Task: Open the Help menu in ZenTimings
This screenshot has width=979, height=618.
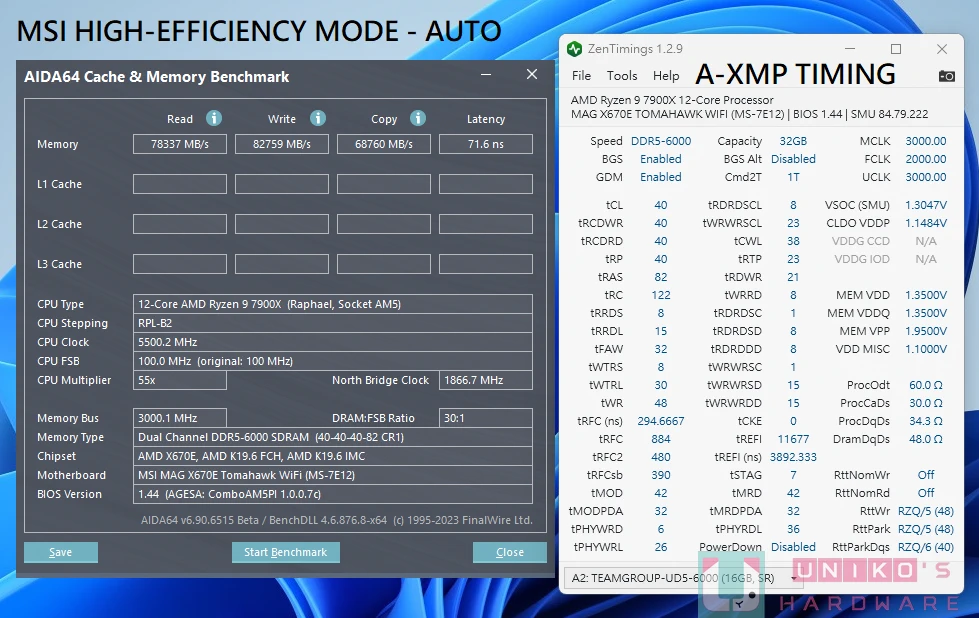Action: 666,76
